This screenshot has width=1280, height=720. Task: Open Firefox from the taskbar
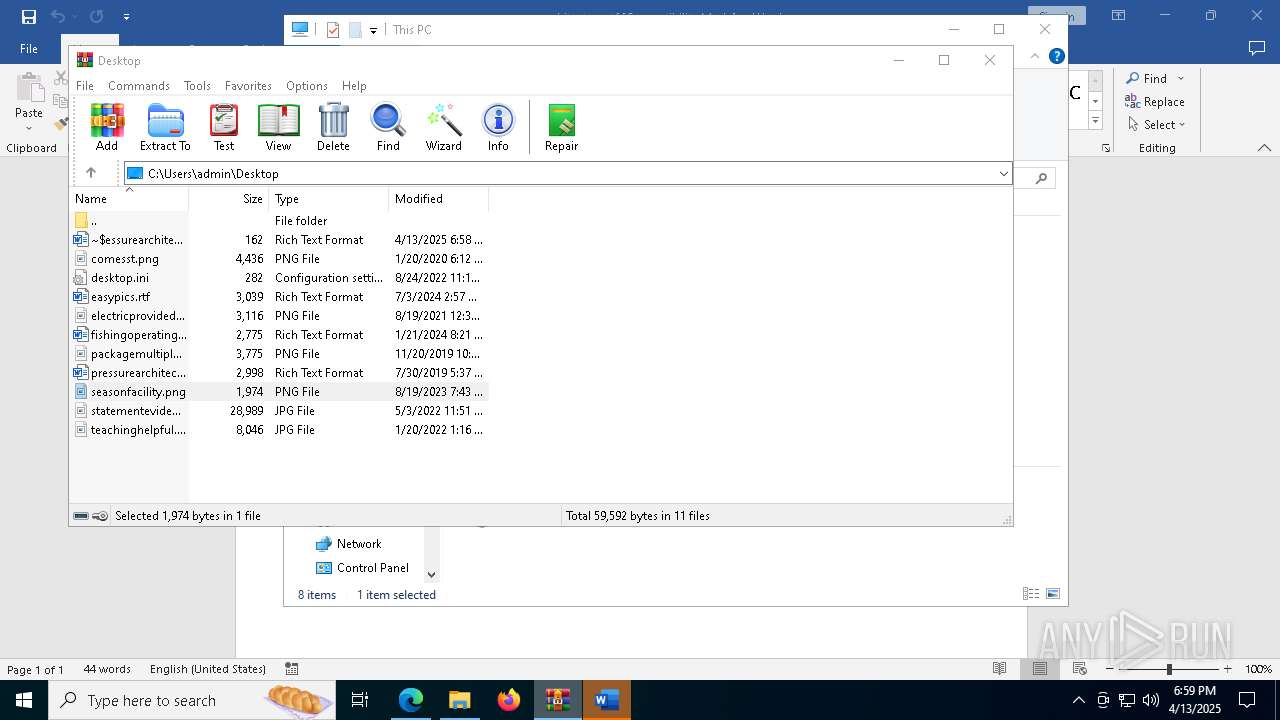(x=509, y=700)
